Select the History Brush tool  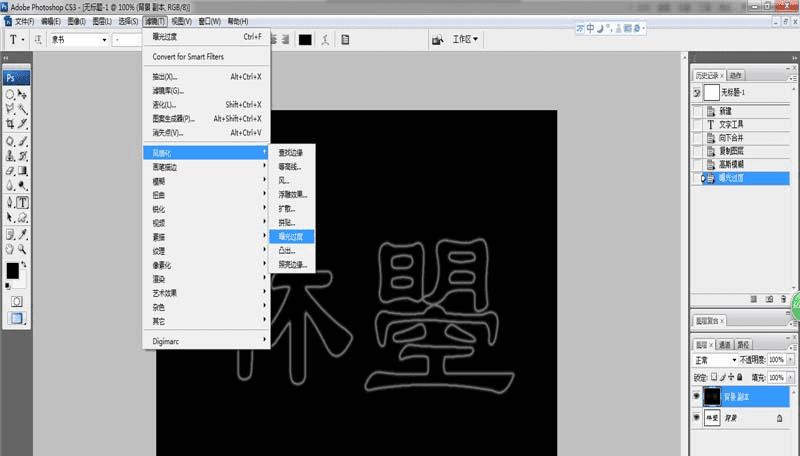[x=22, y=156]
